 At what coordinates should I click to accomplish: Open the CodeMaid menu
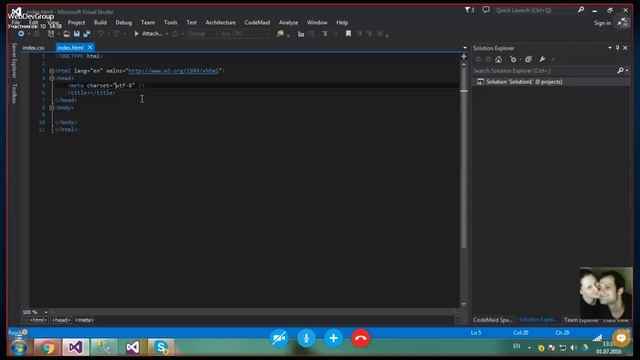257,22
